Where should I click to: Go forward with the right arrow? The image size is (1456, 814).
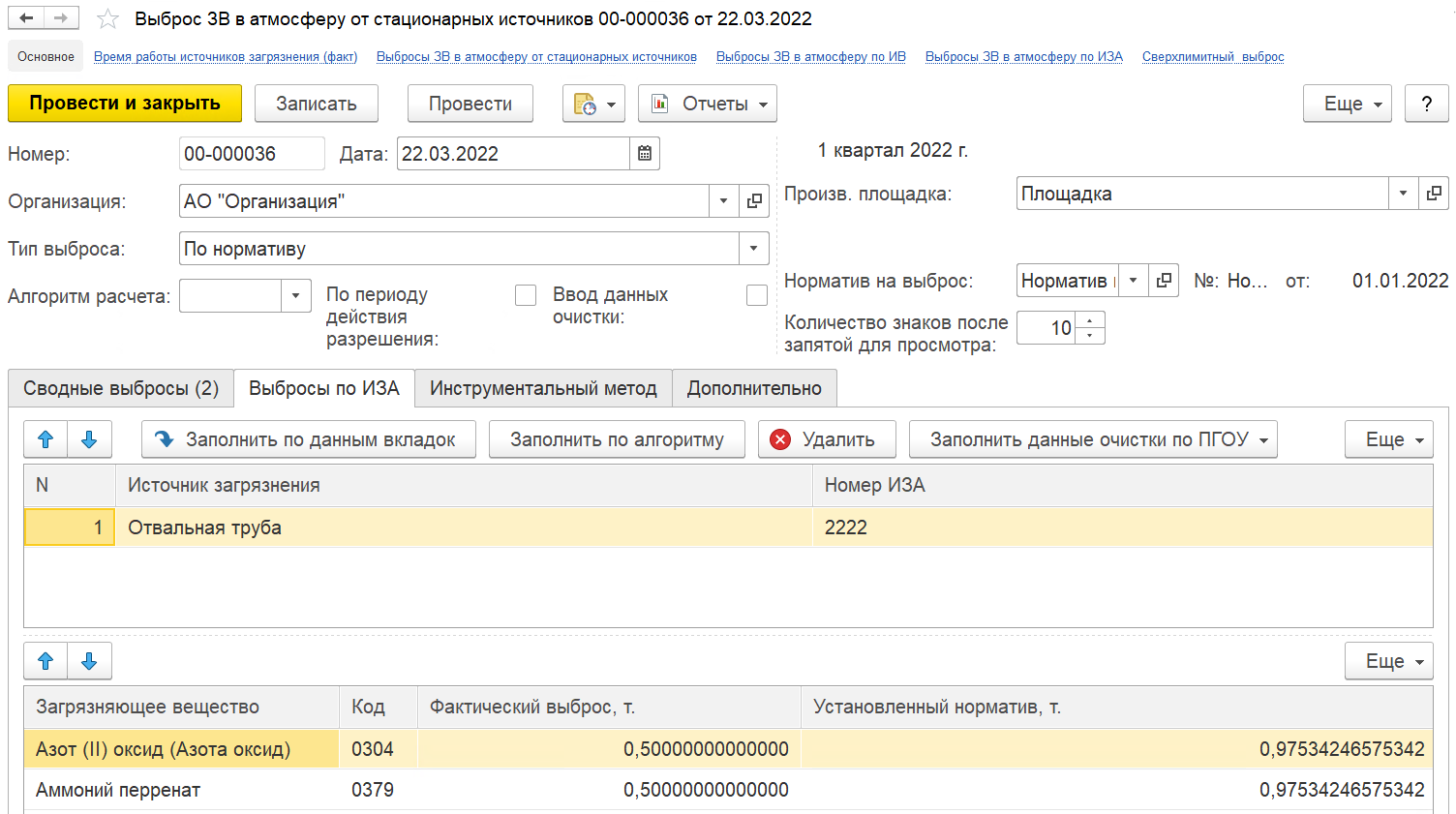point(61,18)
